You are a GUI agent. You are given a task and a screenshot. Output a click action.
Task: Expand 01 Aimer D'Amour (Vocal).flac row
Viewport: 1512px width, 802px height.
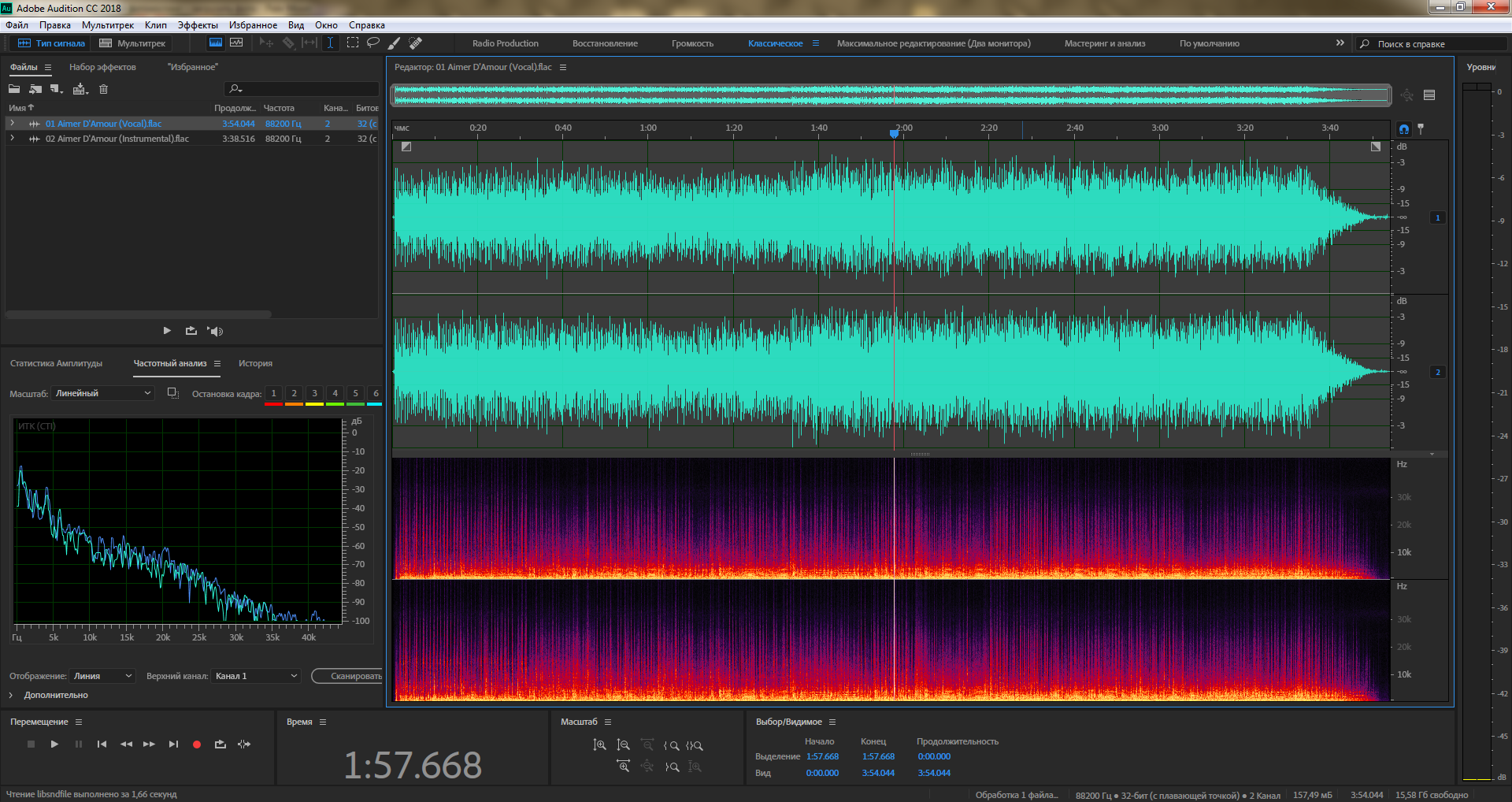[x=12, y=124]
